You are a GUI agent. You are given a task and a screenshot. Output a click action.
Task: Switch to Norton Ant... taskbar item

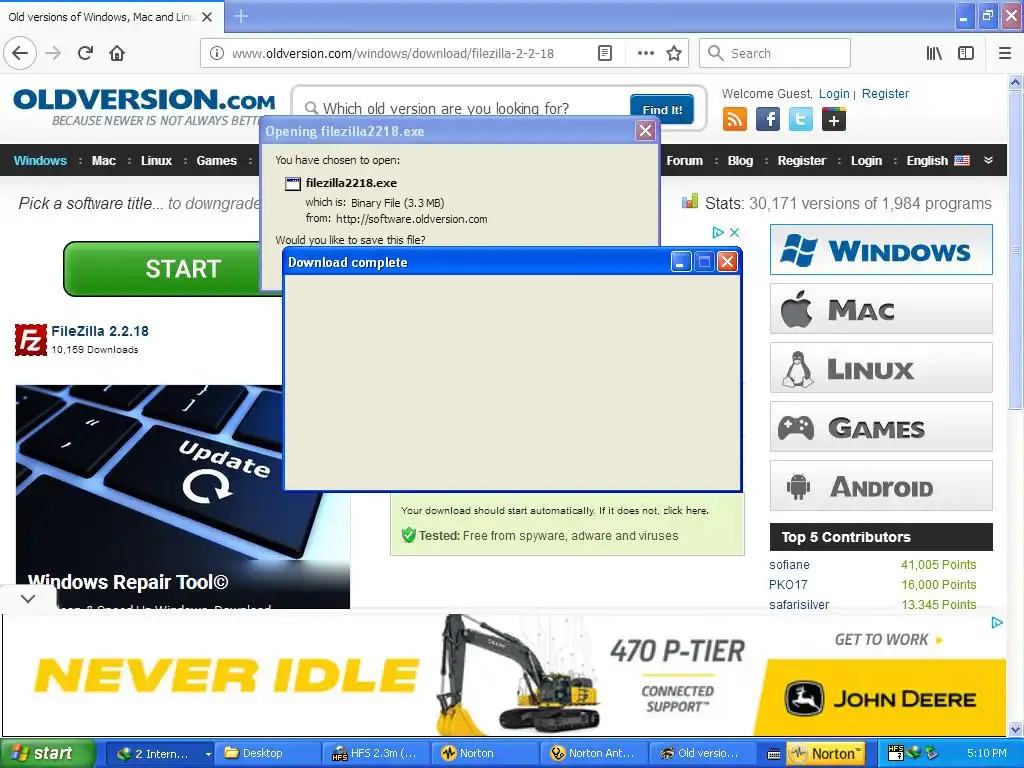pos(594,754)
